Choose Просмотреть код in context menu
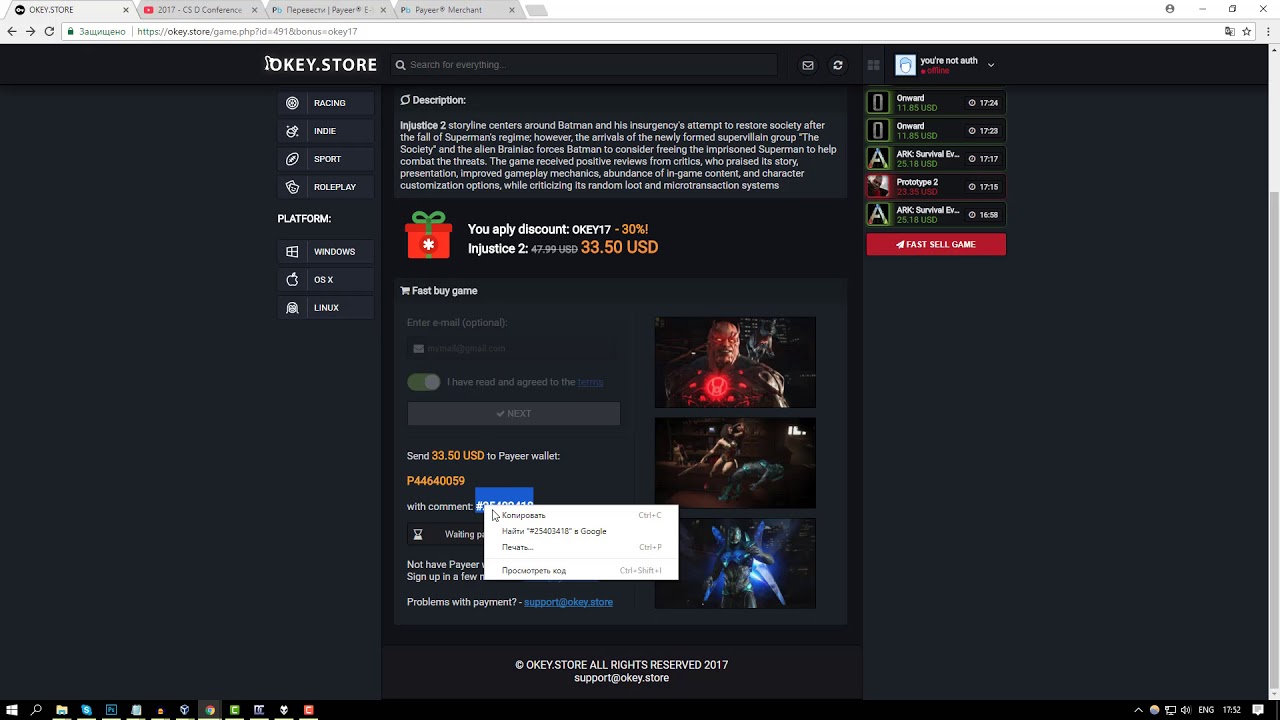 [580, 570]
